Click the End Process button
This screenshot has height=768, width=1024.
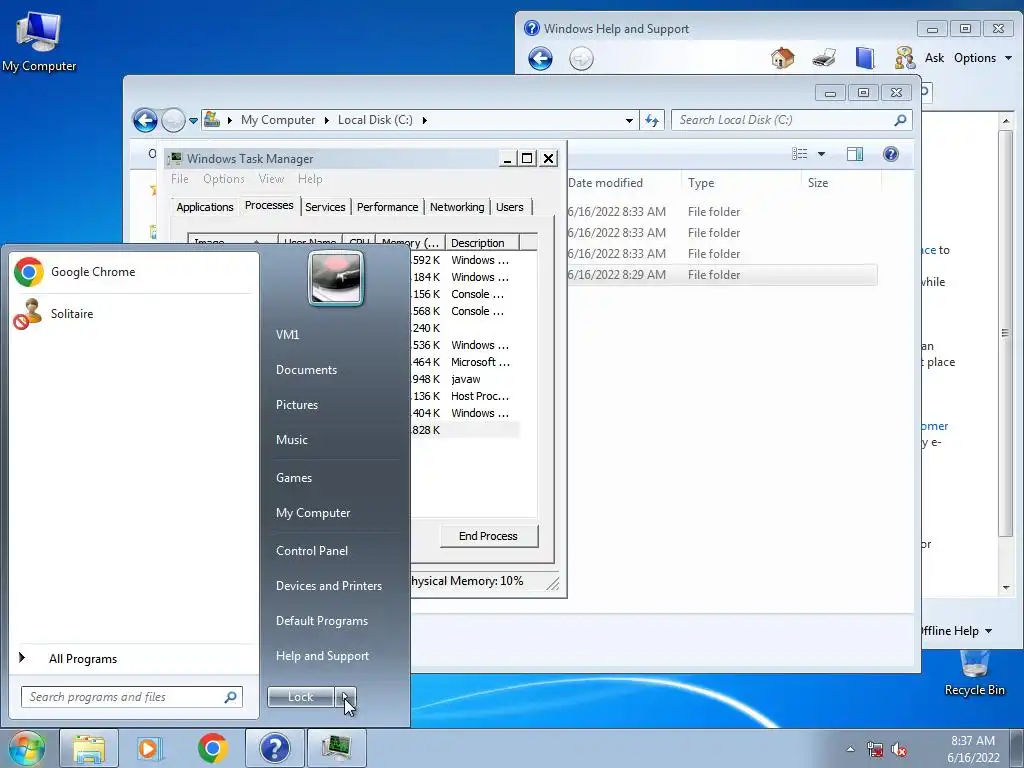(x=488, y=536)
